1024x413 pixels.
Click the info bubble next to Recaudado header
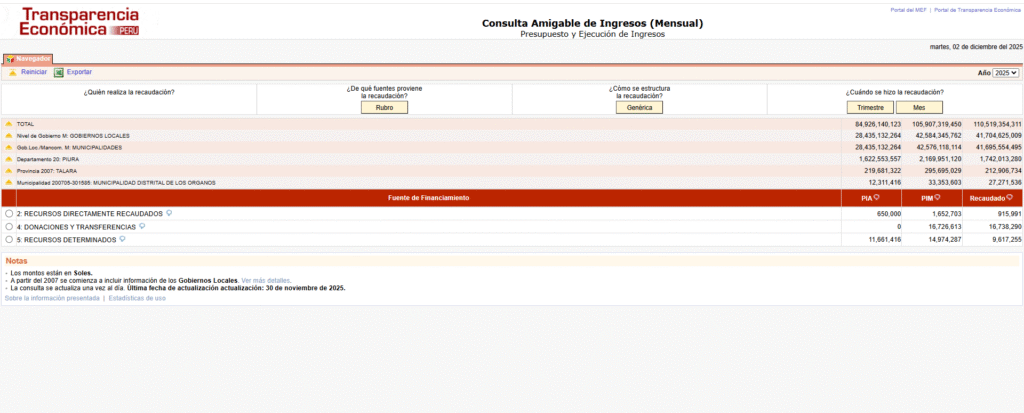click(x=1011, y=198)
